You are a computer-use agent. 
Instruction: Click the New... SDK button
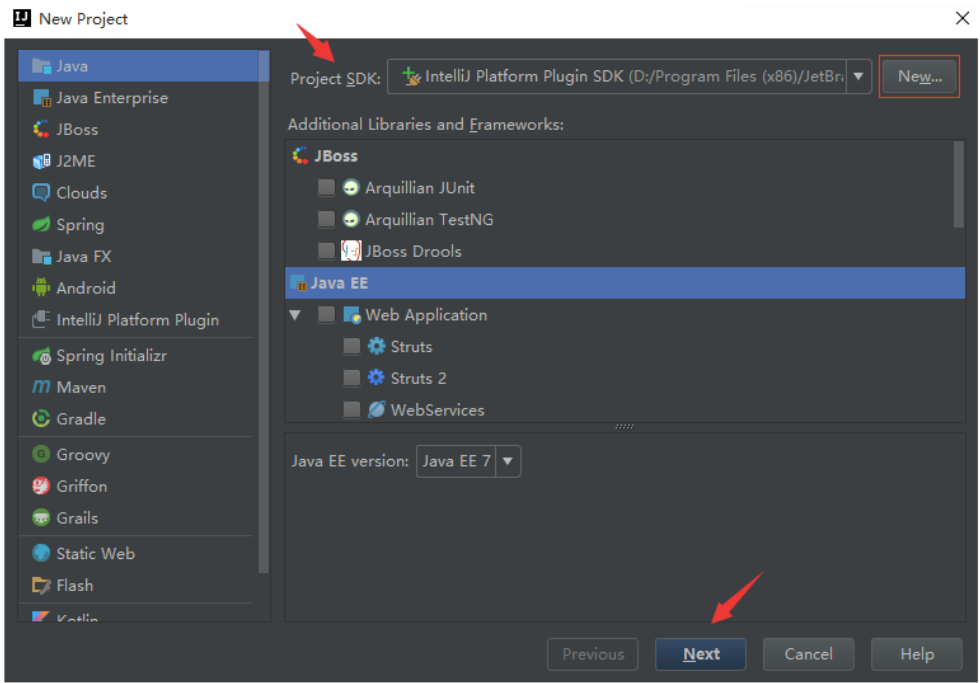[919, 76]
